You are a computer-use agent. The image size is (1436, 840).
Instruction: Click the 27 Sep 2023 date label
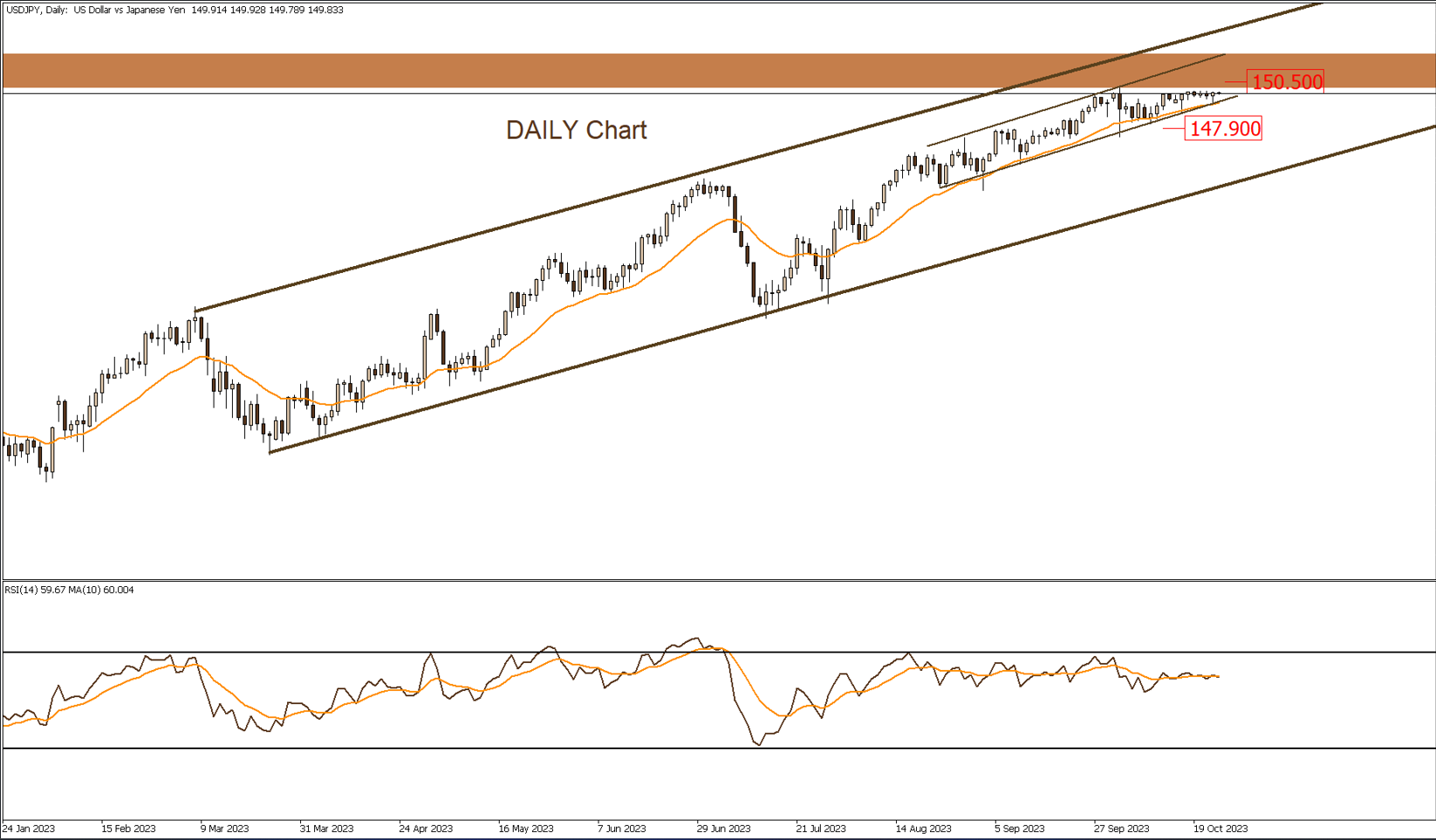point(1122,829)
